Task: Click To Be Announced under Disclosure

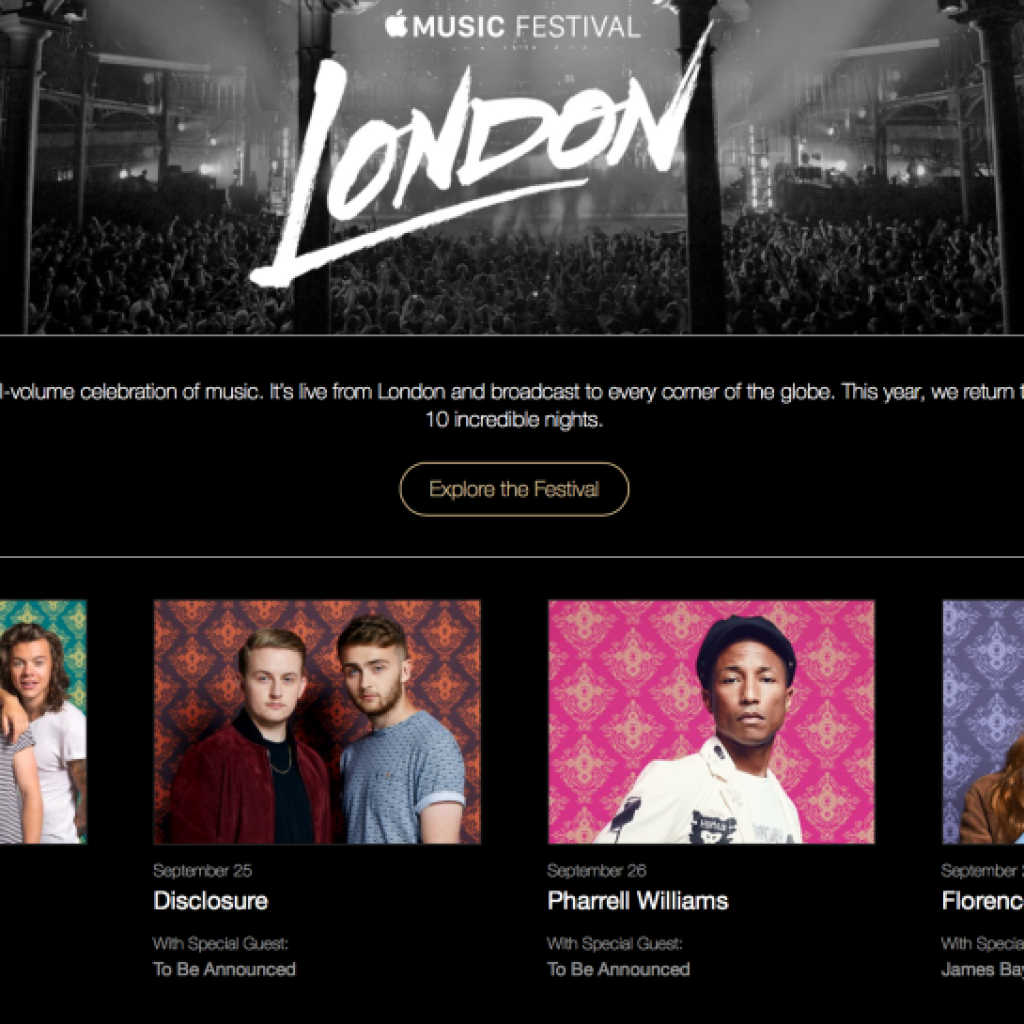Action: click(224, 969)
